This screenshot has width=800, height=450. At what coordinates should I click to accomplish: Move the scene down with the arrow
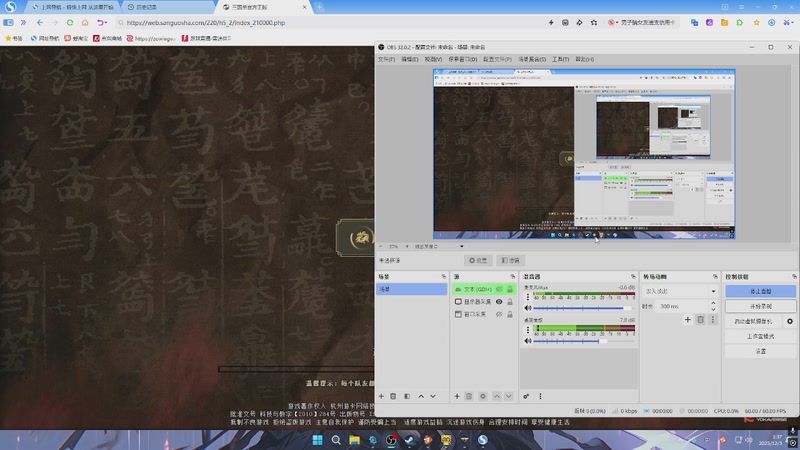tap(433, 396)
